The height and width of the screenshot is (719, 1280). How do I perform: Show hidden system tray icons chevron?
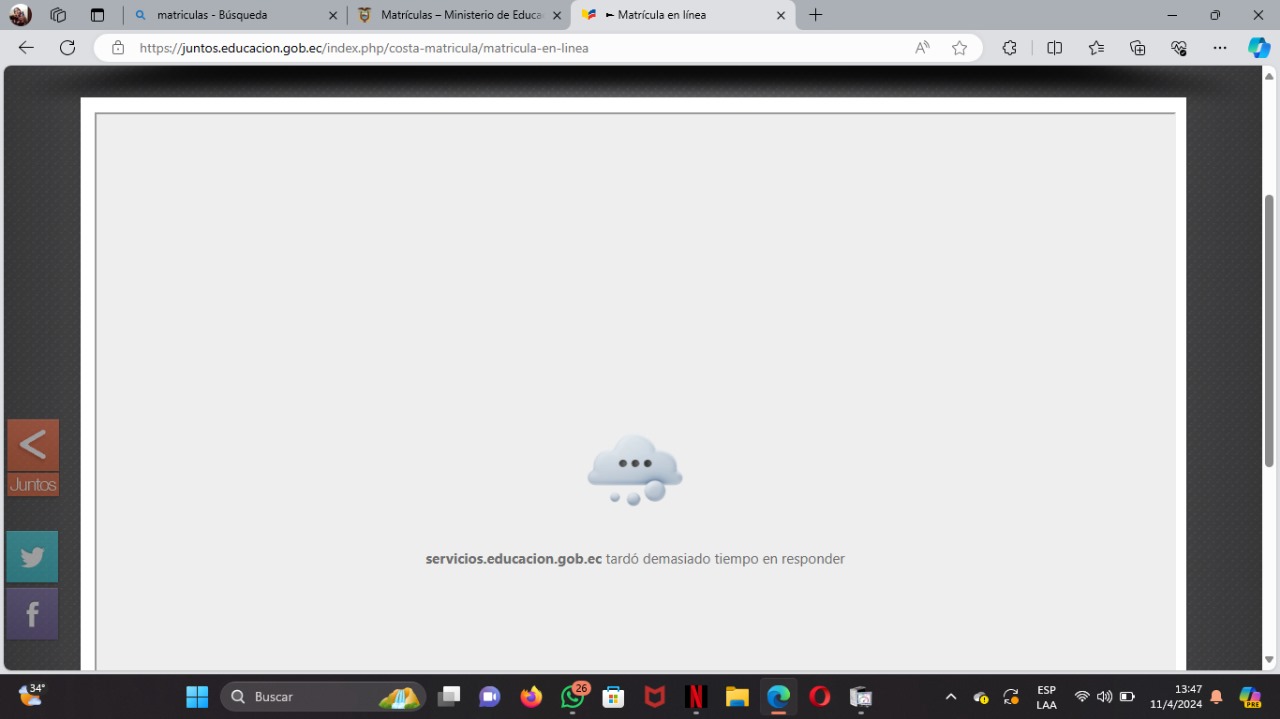(950, 697)
